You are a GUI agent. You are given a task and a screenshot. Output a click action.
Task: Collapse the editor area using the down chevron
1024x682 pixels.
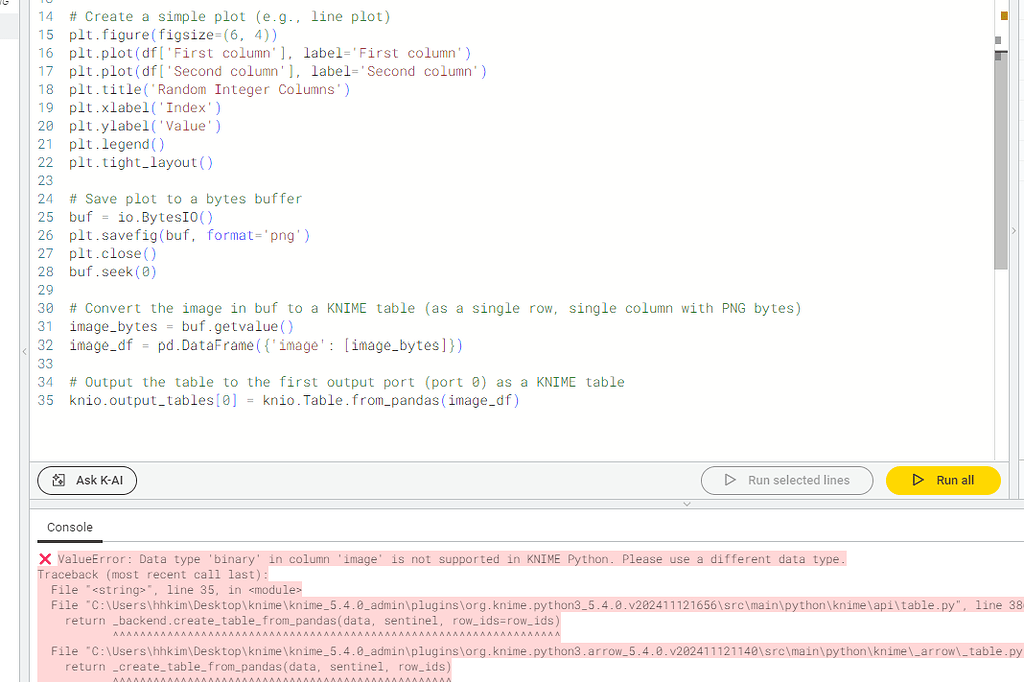(x=687, y=504)
